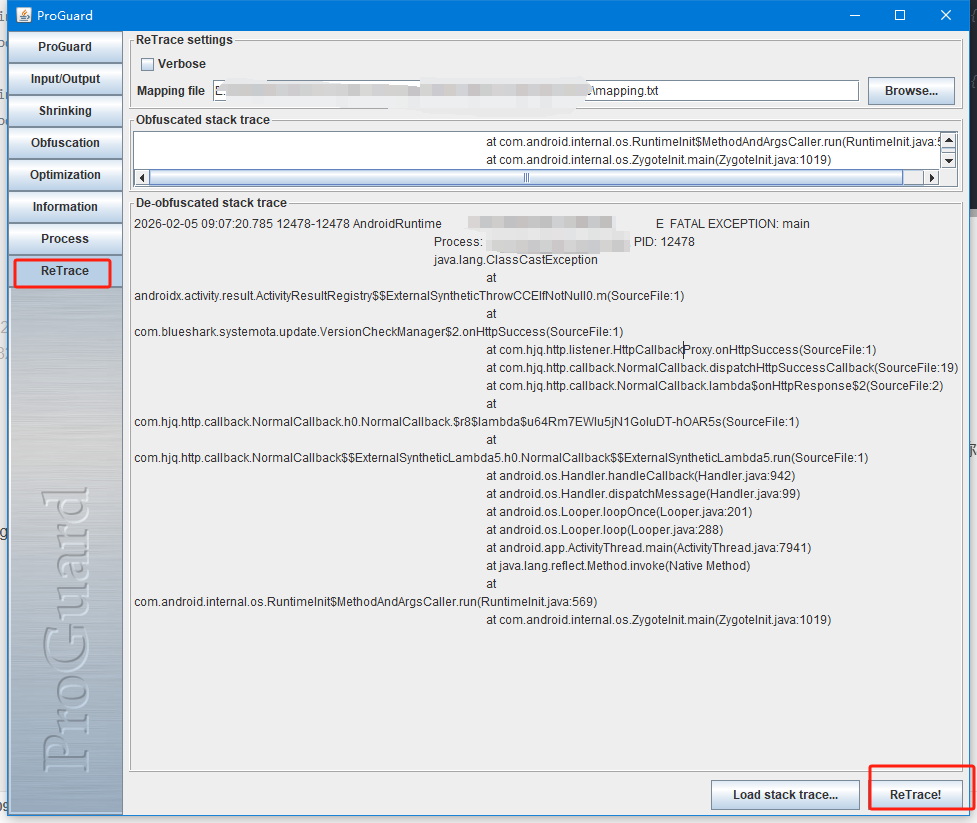Minimize the ProGuard window
This screenshot has height=823, width=977.
[x=855, y=15]
